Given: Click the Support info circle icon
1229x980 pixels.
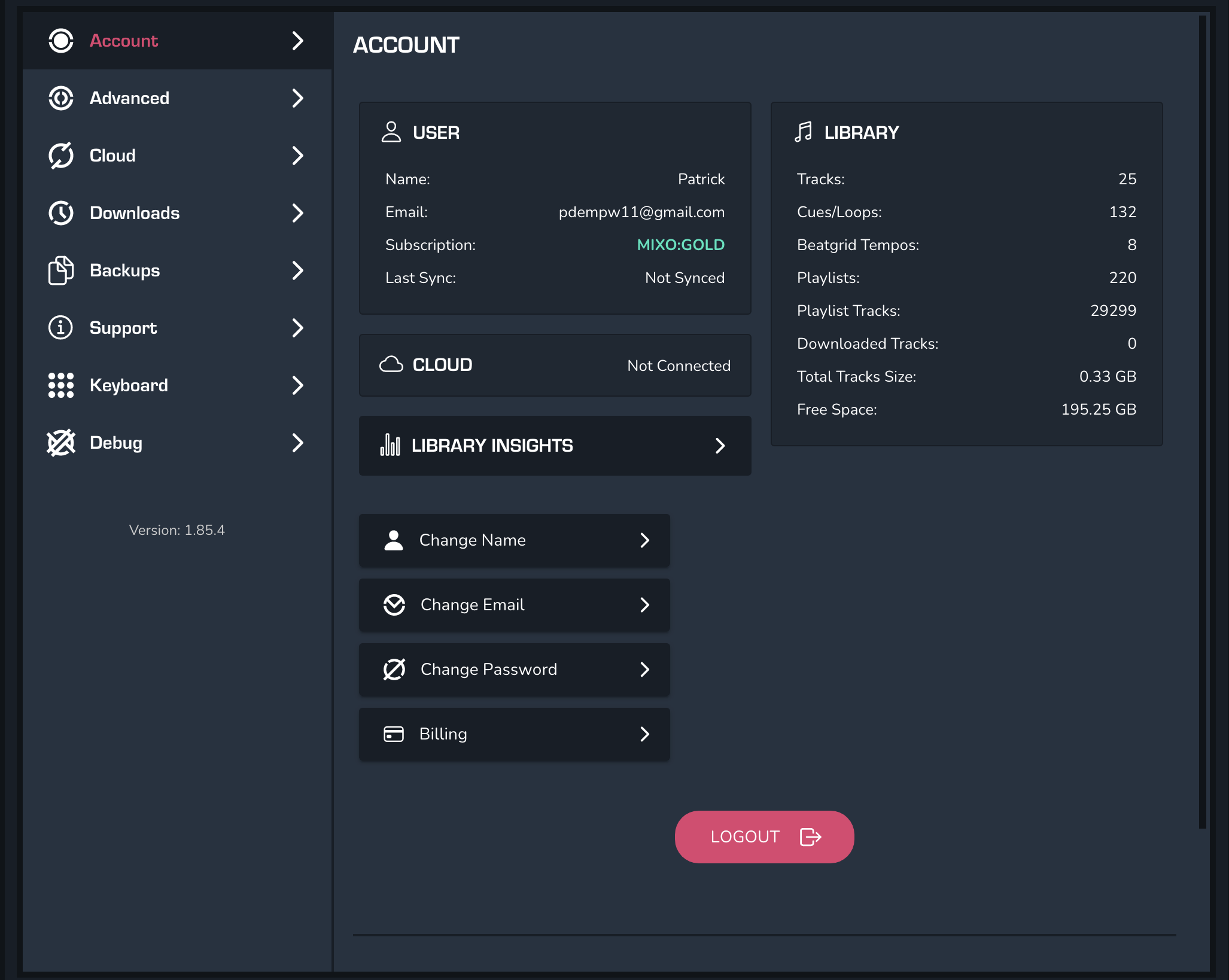Looking at the screenshot, I should (61, 328).
